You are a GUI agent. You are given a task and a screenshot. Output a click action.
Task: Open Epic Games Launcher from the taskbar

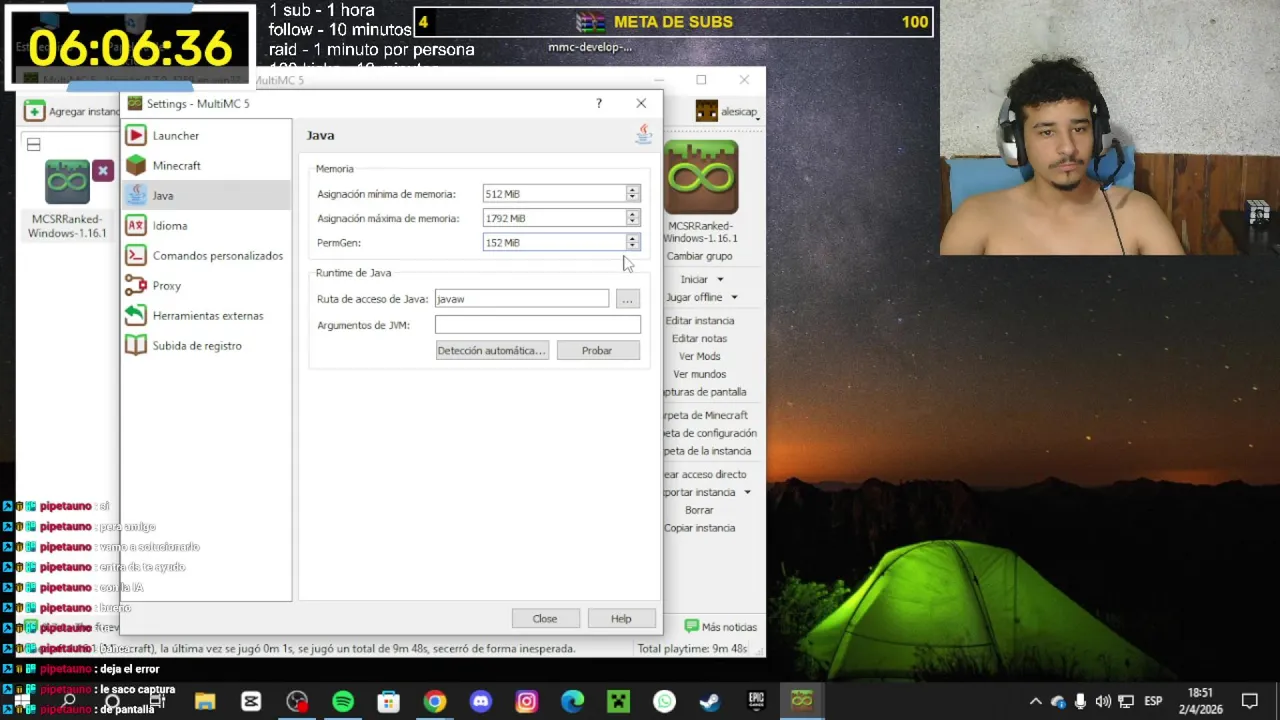[756, 702]
